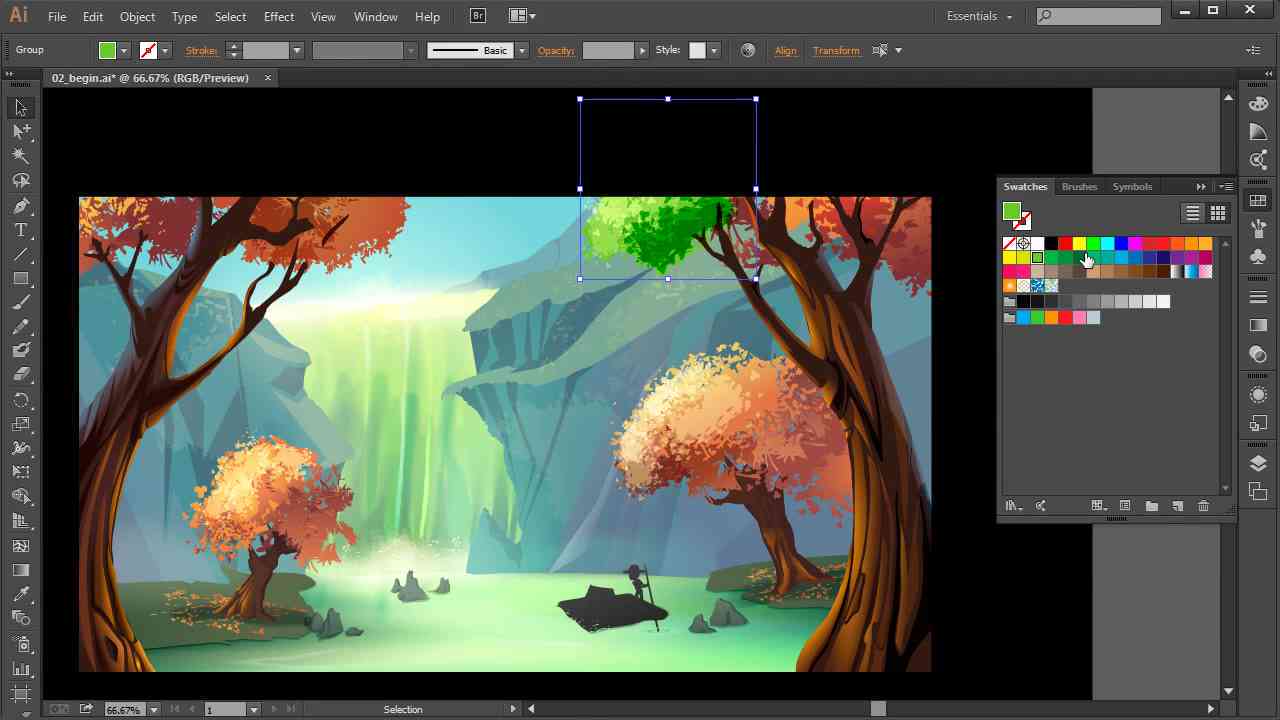Screen dimensions: 1280x720
Task: Go to next artboard arrow in status bar
Action: coord(274,709)
